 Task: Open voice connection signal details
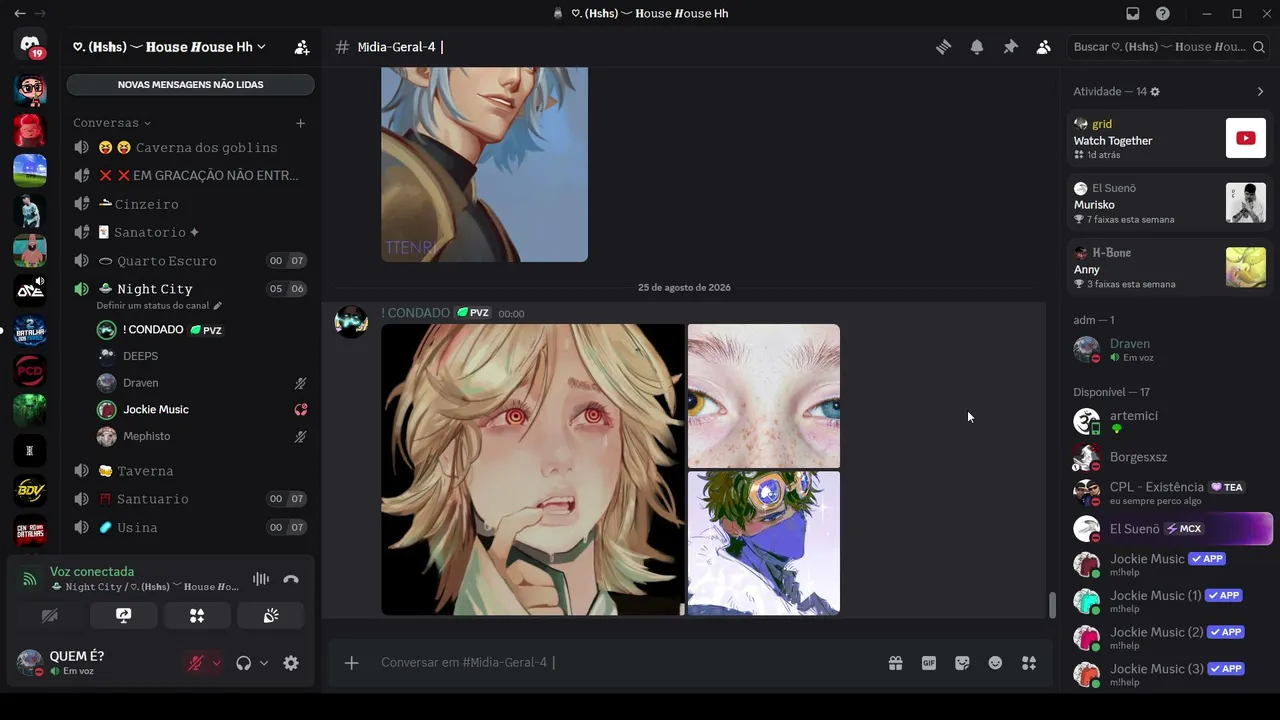click(x=30, y=579)
